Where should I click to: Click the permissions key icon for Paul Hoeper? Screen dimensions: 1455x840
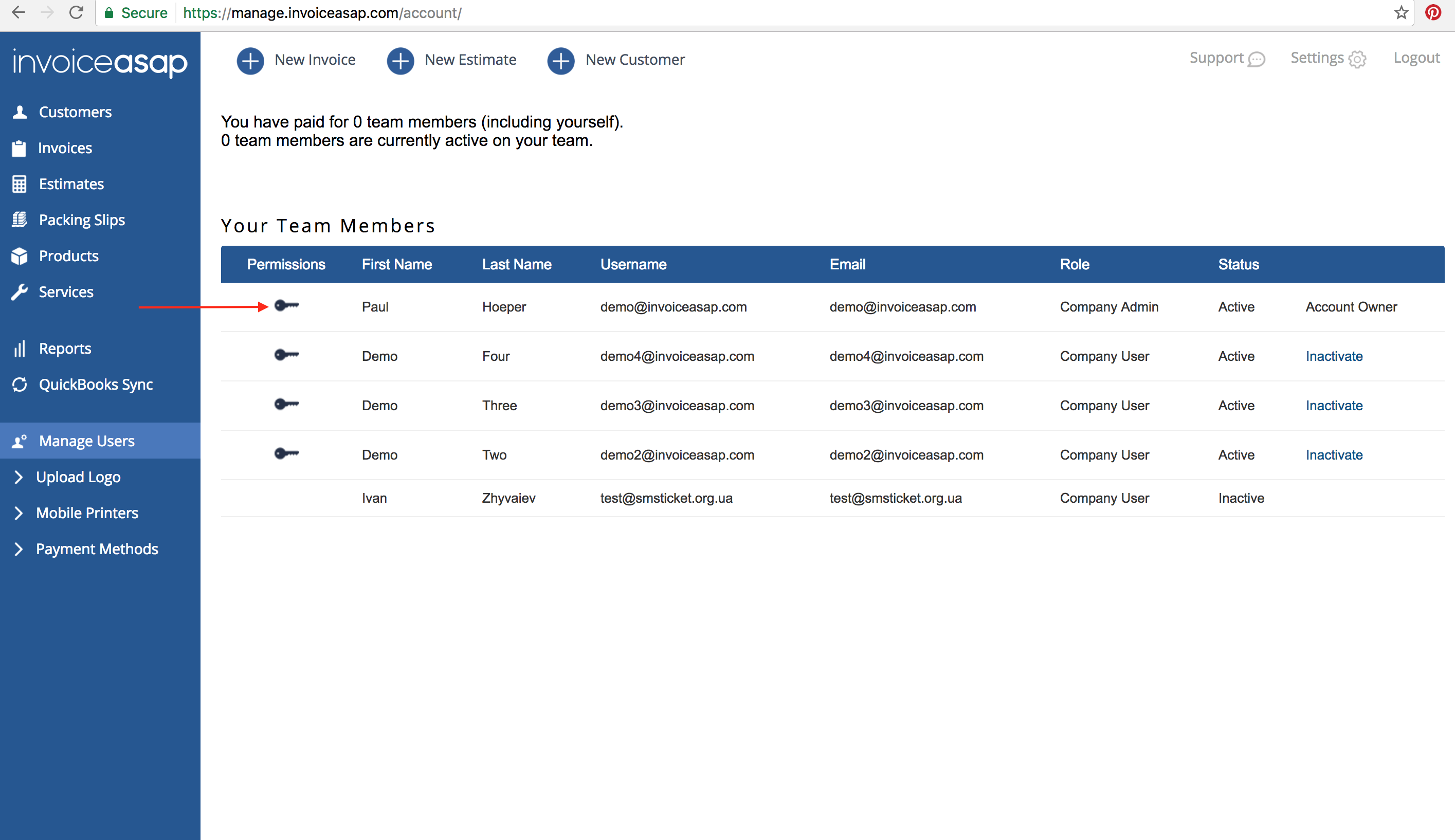pyautogui.click(x=286, y=306)
